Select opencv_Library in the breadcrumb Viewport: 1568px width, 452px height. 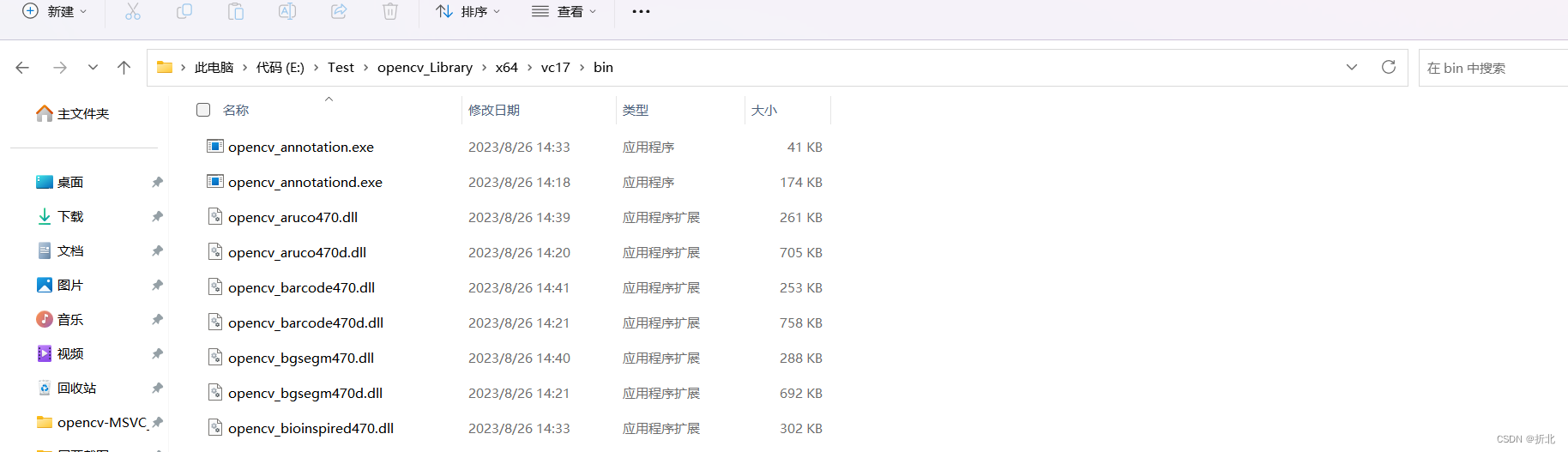(425, 68)
